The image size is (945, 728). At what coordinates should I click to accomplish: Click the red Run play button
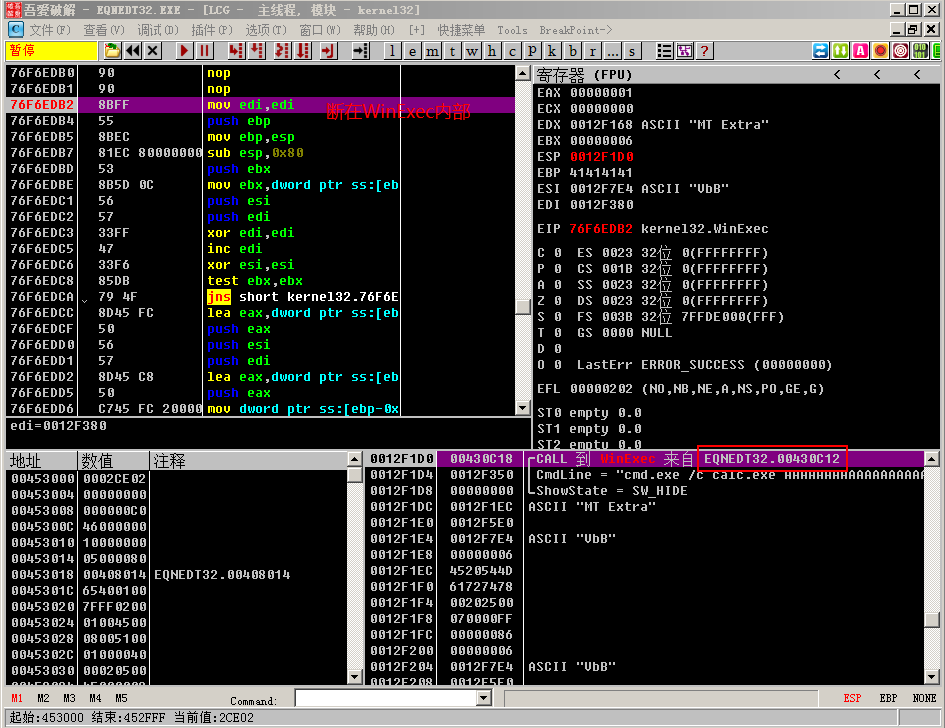coord(184,51)
